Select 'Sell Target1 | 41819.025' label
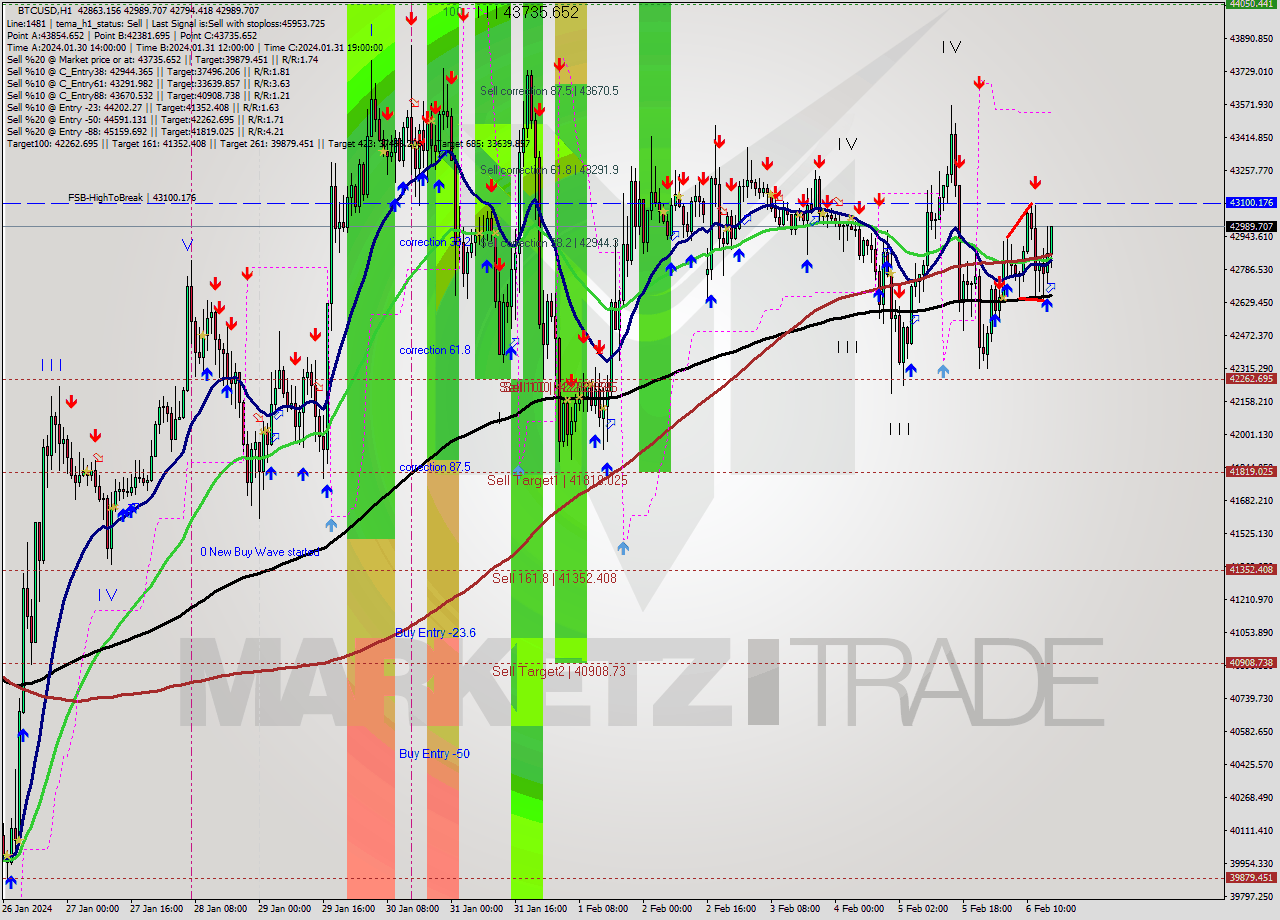The image size is (1280, 920). point(557,481)
